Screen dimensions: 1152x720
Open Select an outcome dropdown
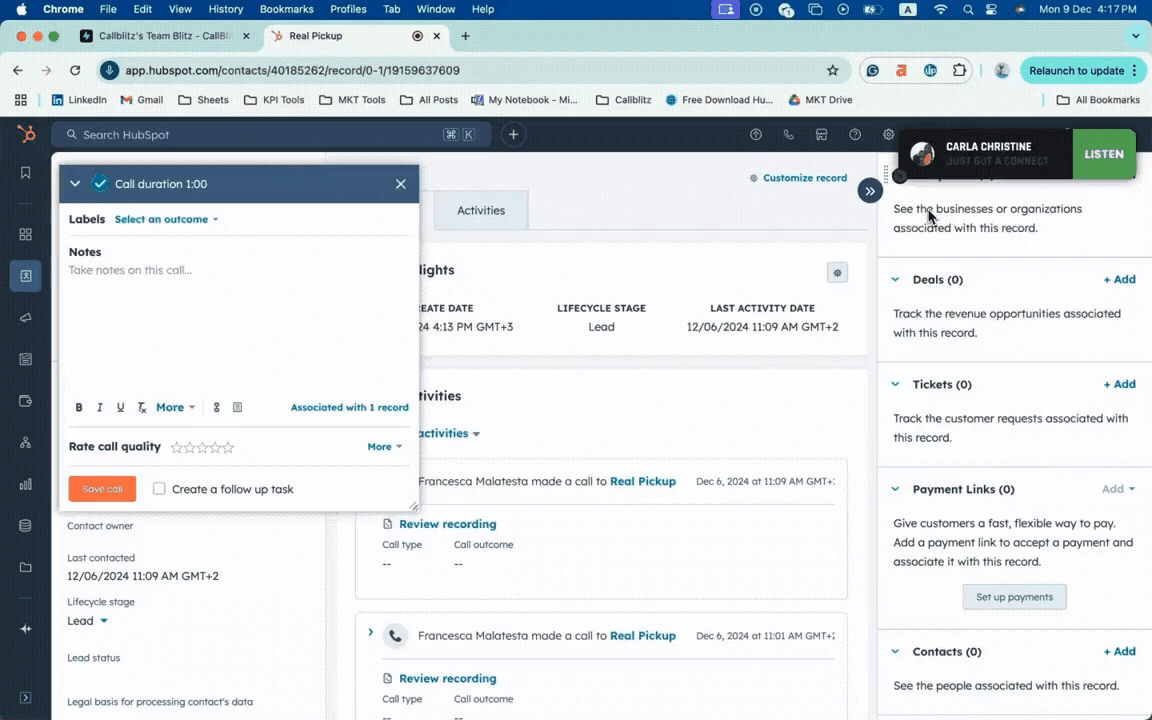[x=167, y=219]
